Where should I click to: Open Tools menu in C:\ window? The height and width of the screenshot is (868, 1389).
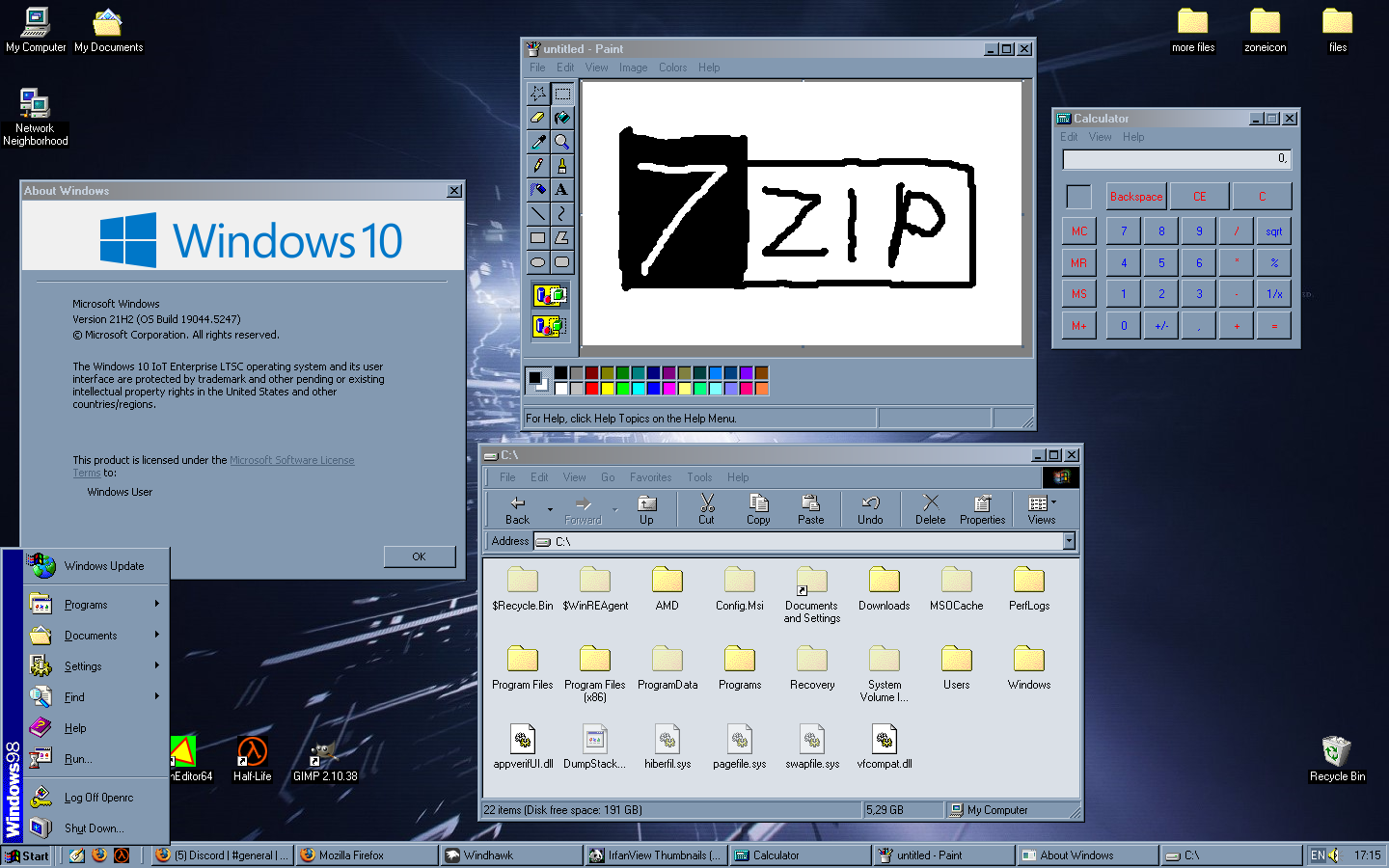click(x=699, y=477)
